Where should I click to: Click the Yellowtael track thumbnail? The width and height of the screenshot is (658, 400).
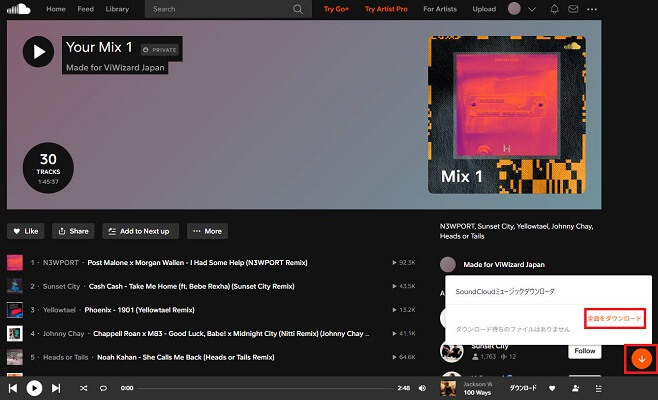pos(15,310)
